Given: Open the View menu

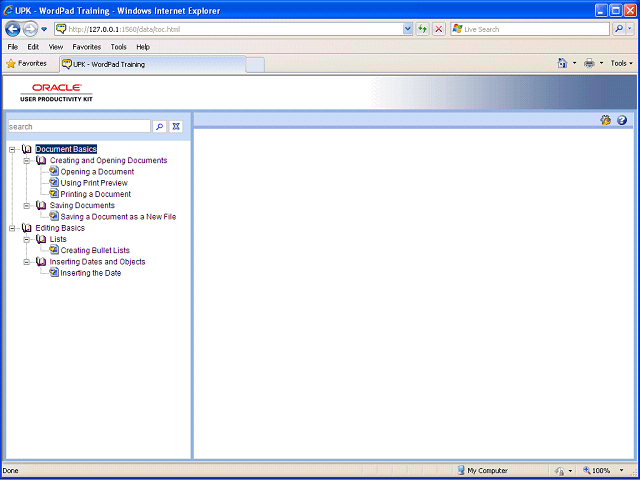Looking at the screenshot, I should [56, 47].
